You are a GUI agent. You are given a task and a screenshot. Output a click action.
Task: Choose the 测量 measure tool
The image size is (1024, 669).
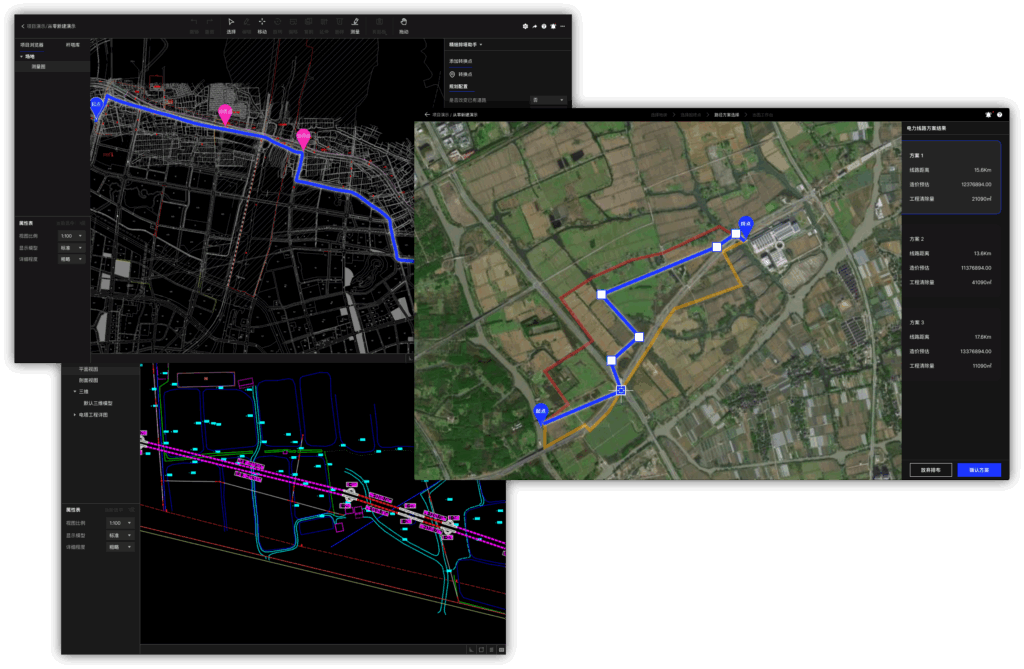(354, 23)
